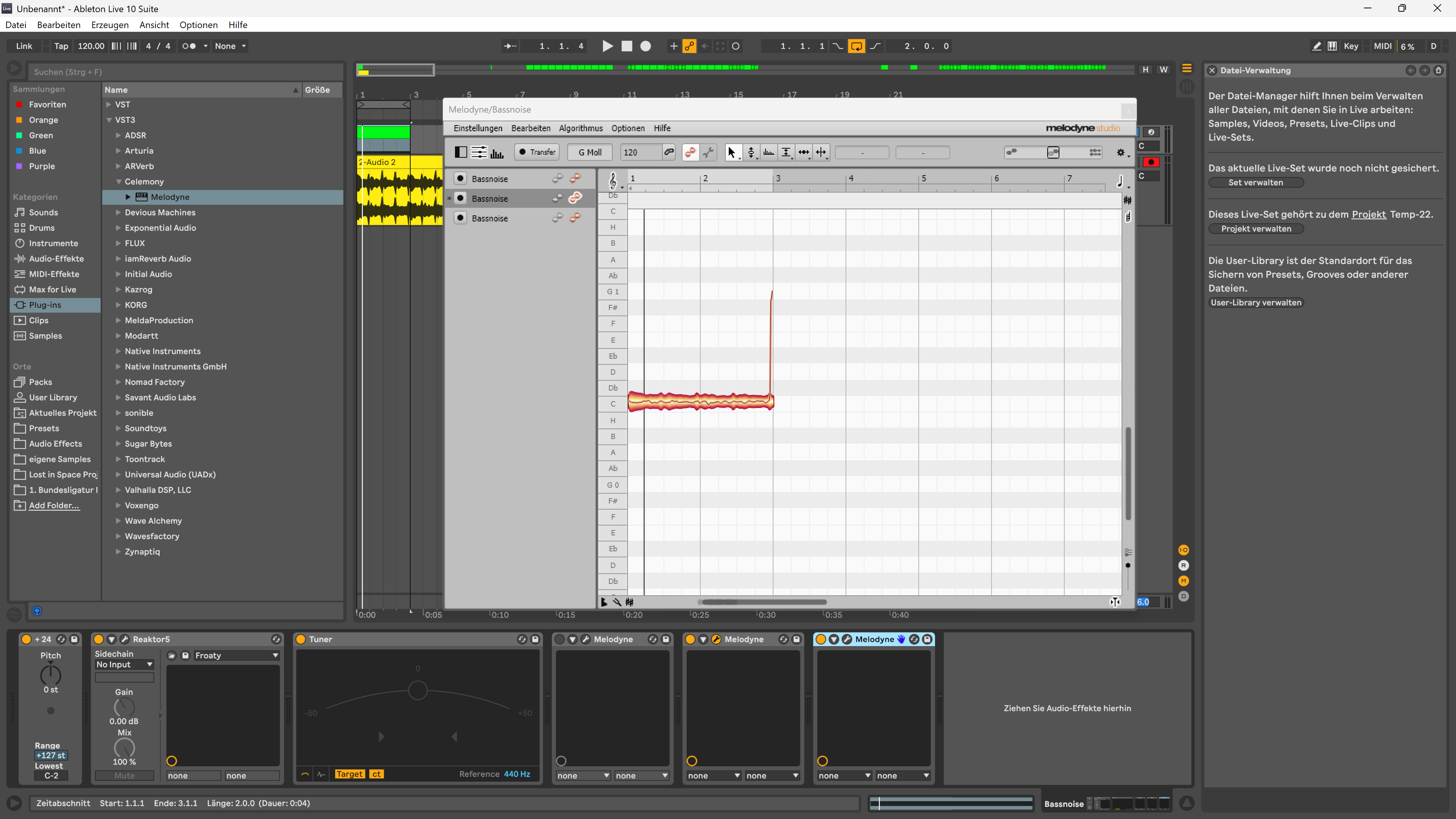The height and width of the screenshot is (819, 1456).
Task: Toggle Melodyne's track pane view icon
Action: 461,152
